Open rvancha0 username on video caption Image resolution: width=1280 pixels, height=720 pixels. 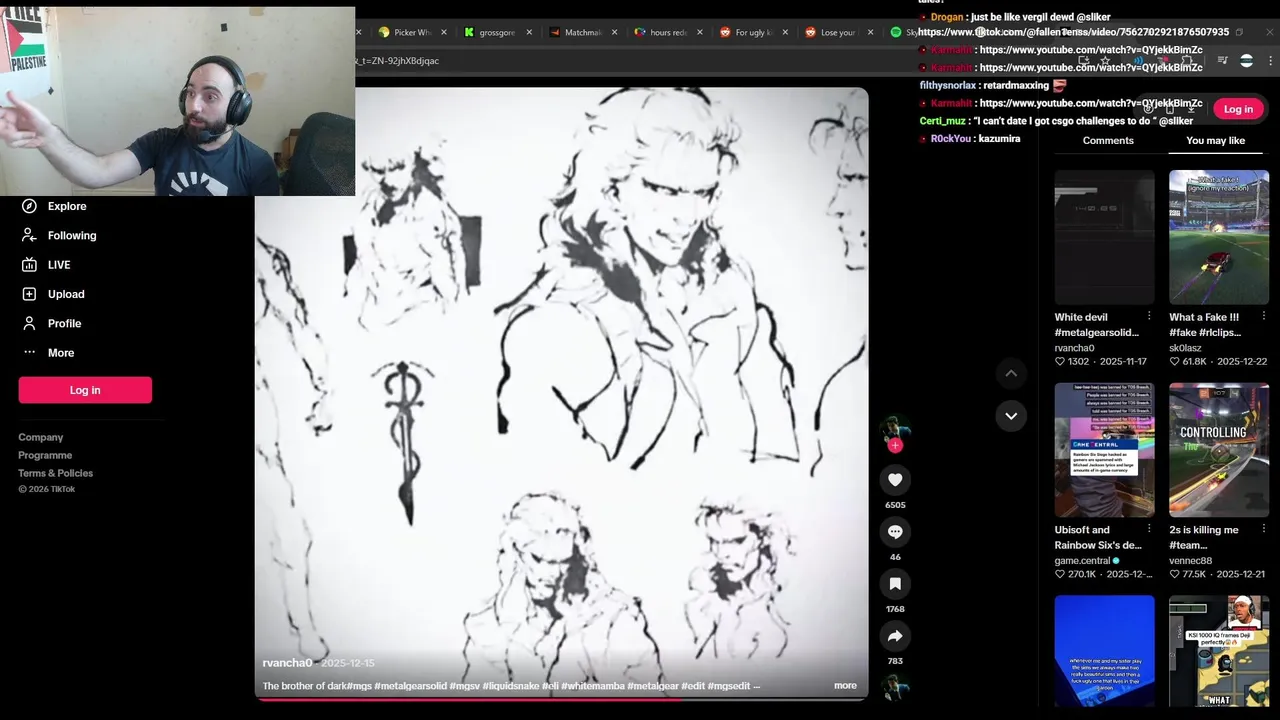287,663
